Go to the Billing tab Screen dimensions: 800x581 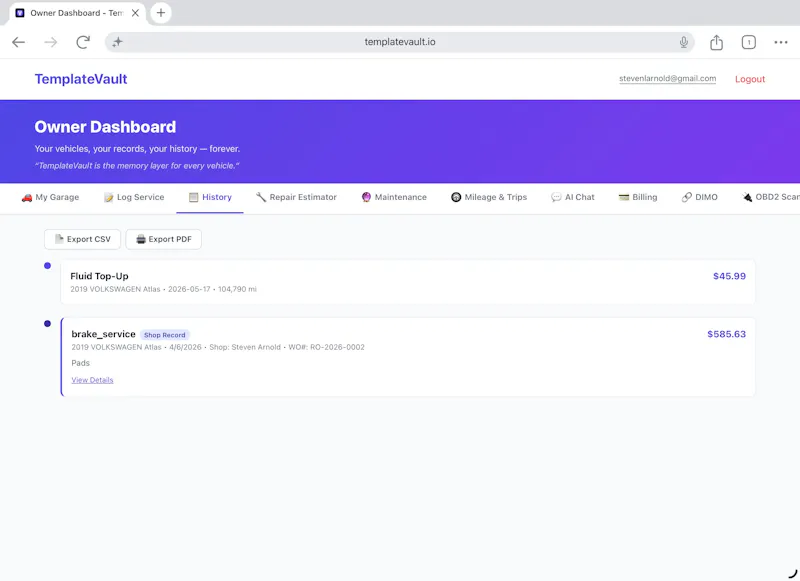click(638, 197)
